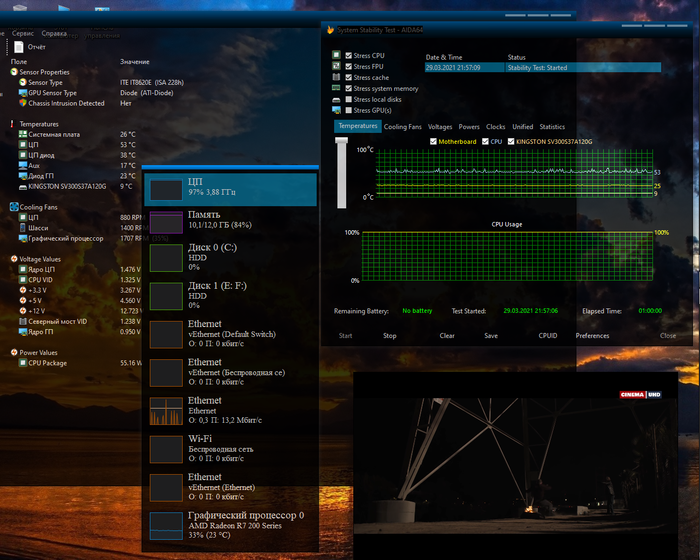
Task: Click the Значение column header
Action: [x=134, y=62]
